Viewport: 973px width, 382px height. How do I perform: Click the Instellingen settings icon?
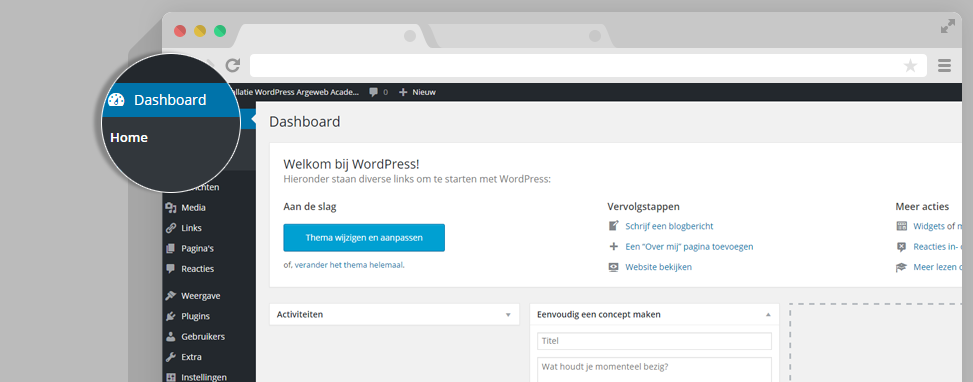(x=171, y=377)
